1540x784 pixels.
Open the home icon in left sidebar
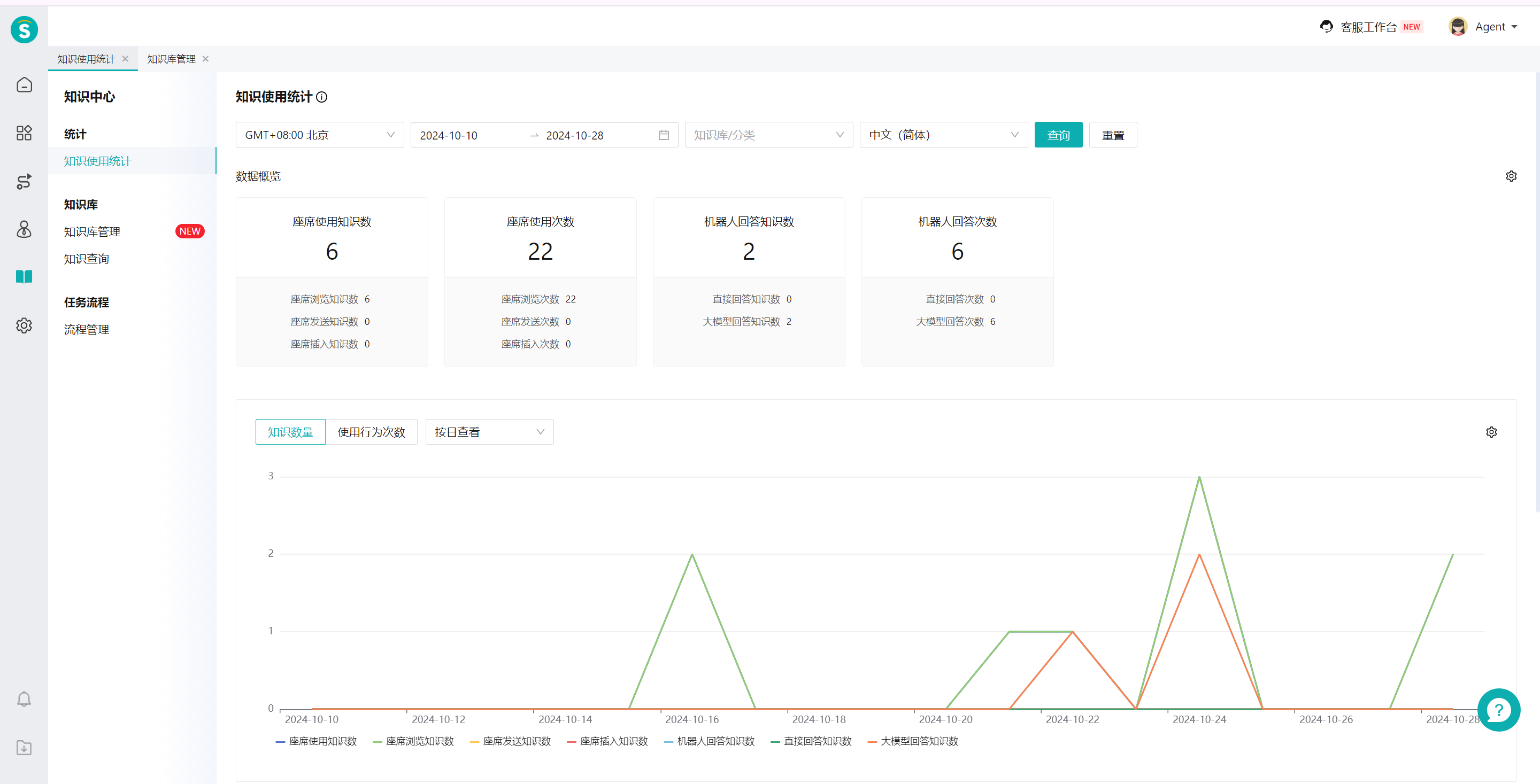tap(24, 85)
